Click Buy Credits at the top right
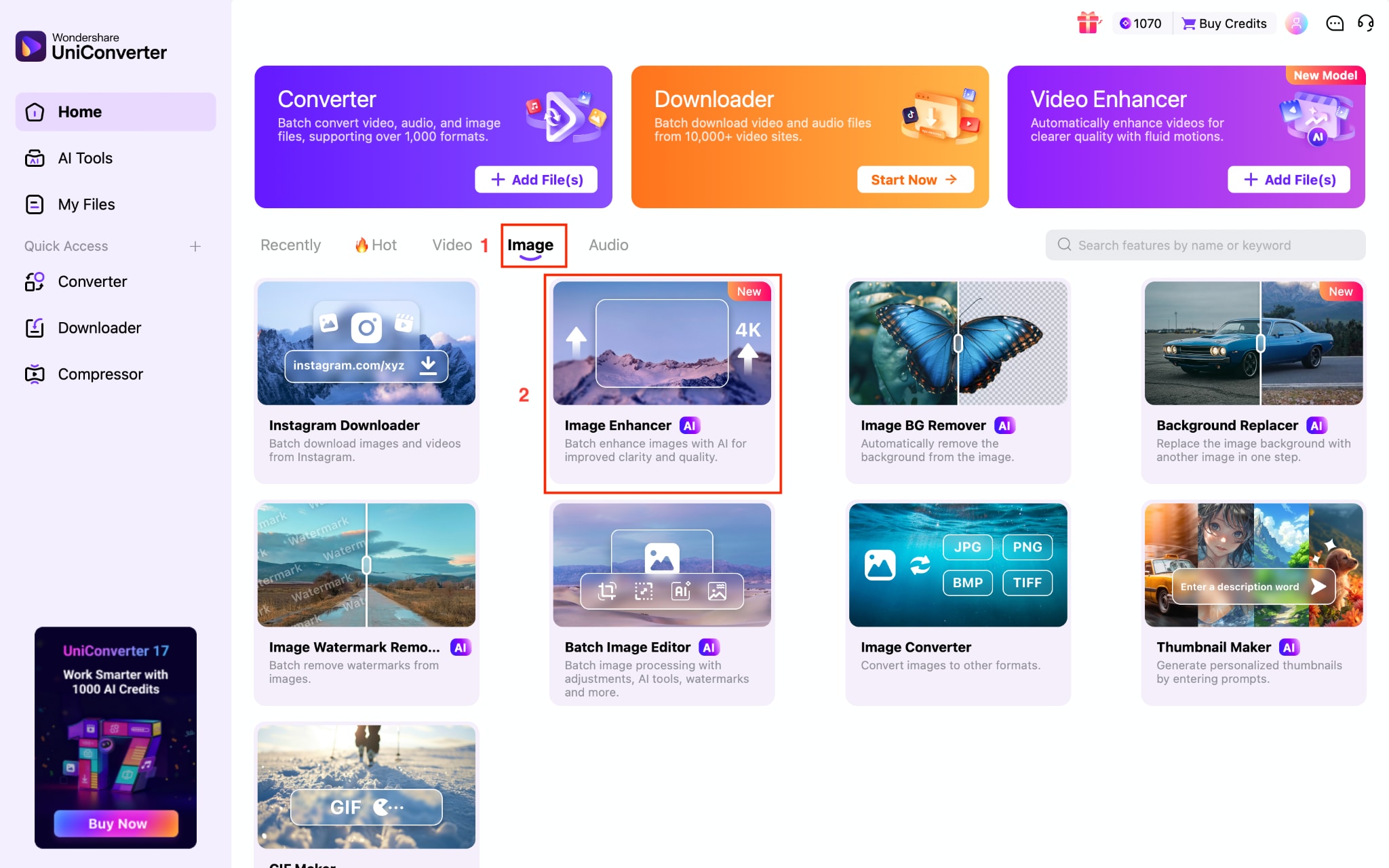This screenshot has width=1389, height=868. tap(1224, 22)
